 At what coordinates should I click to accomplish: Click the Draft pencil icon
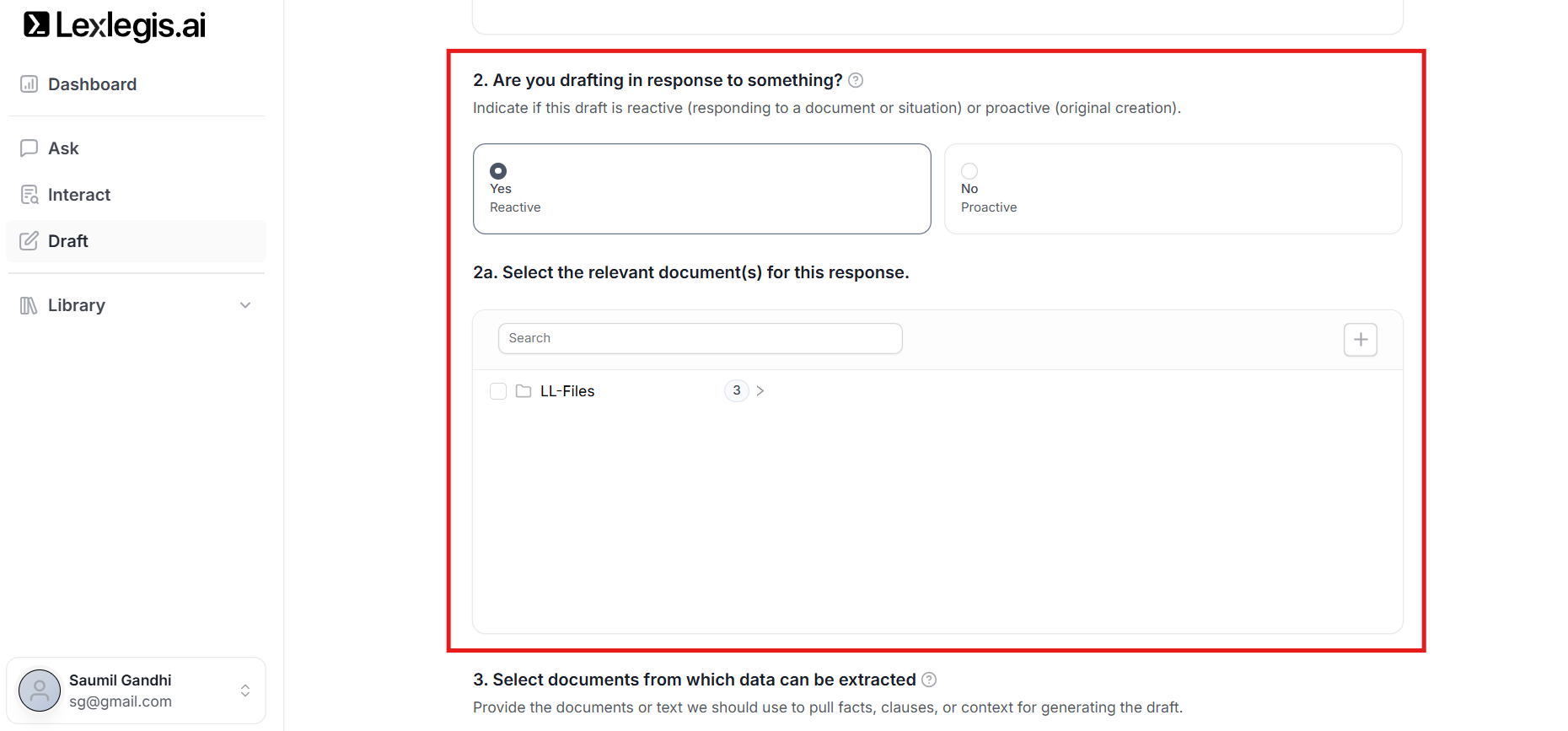[x=30, y=241]
